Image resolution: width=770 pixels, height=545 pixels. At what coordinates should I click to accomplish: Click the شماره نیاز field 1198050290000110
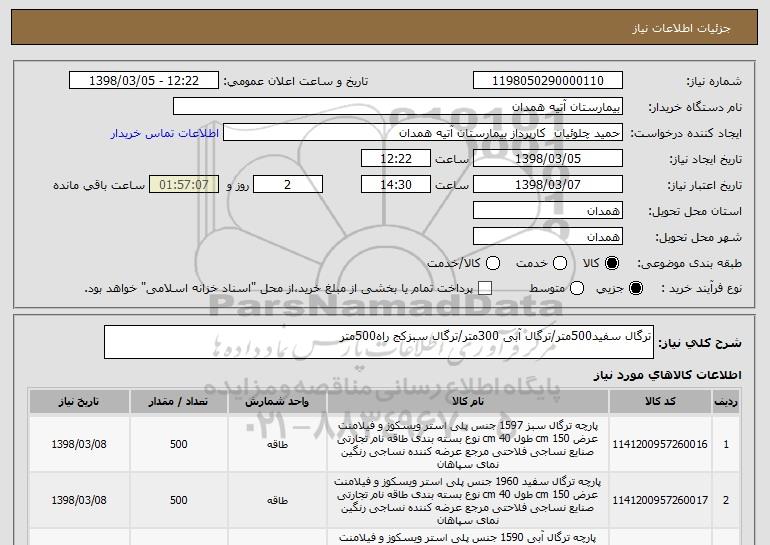pos(548,81)
